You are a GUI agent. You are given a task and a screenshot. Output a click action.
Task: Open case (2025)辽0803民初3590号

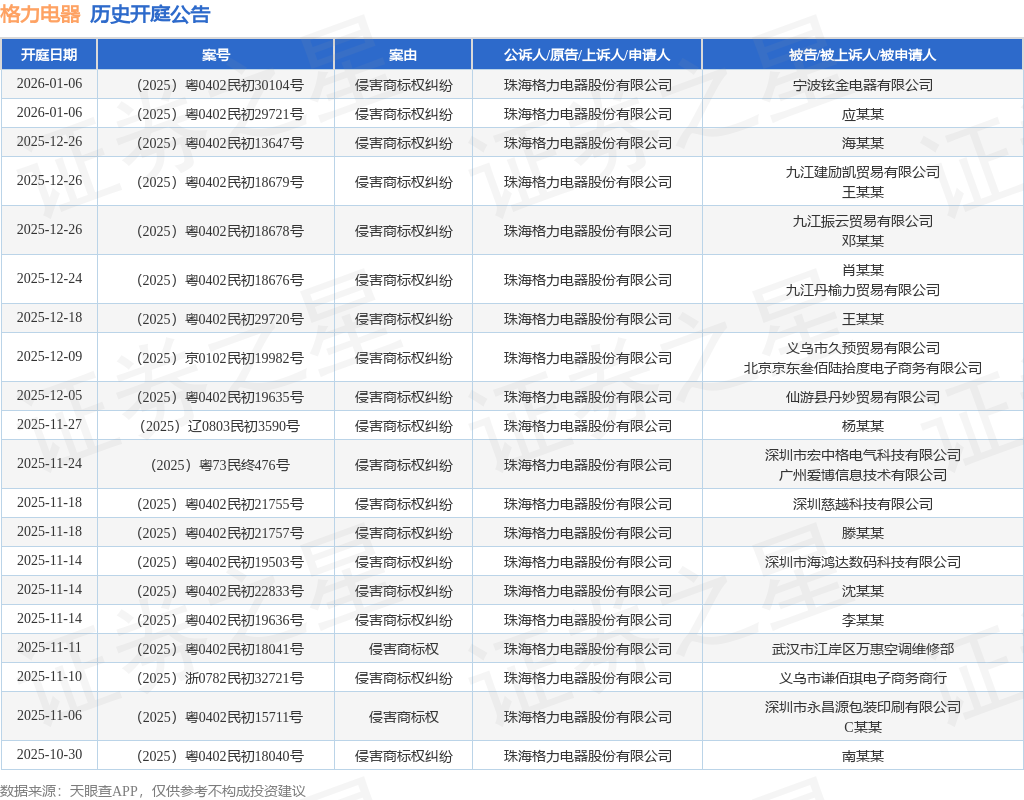click(220, 426)
